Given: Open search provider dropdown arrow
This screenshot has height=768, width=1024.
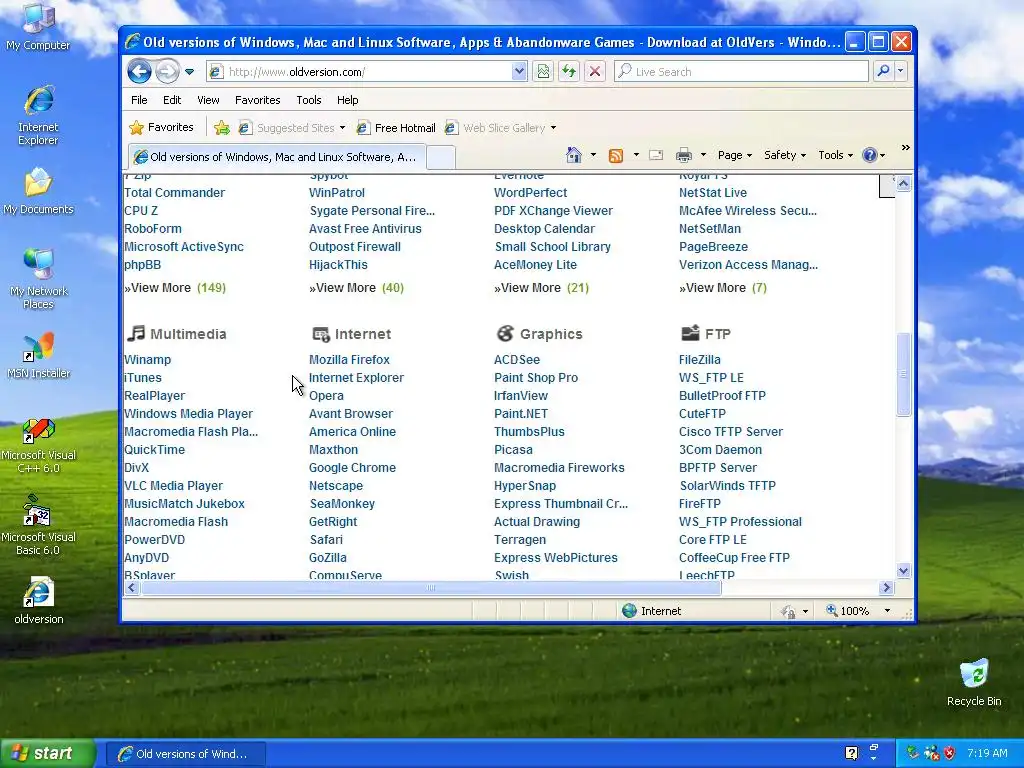Looking at the screenshot, I should [901, 71].
